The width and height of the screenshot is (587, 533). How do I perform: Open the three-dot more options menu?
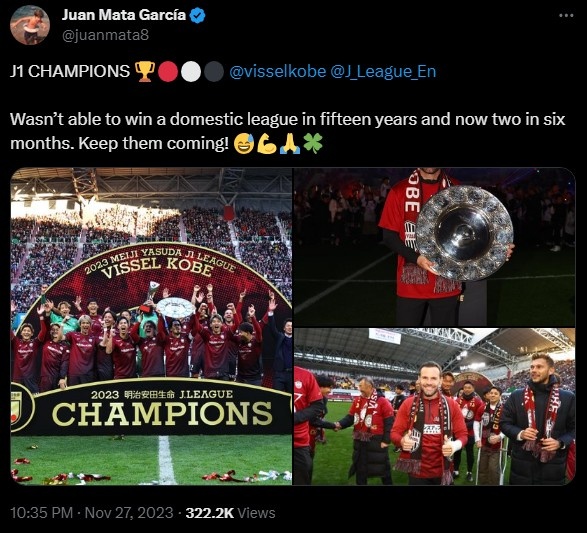tap(566, 15)
